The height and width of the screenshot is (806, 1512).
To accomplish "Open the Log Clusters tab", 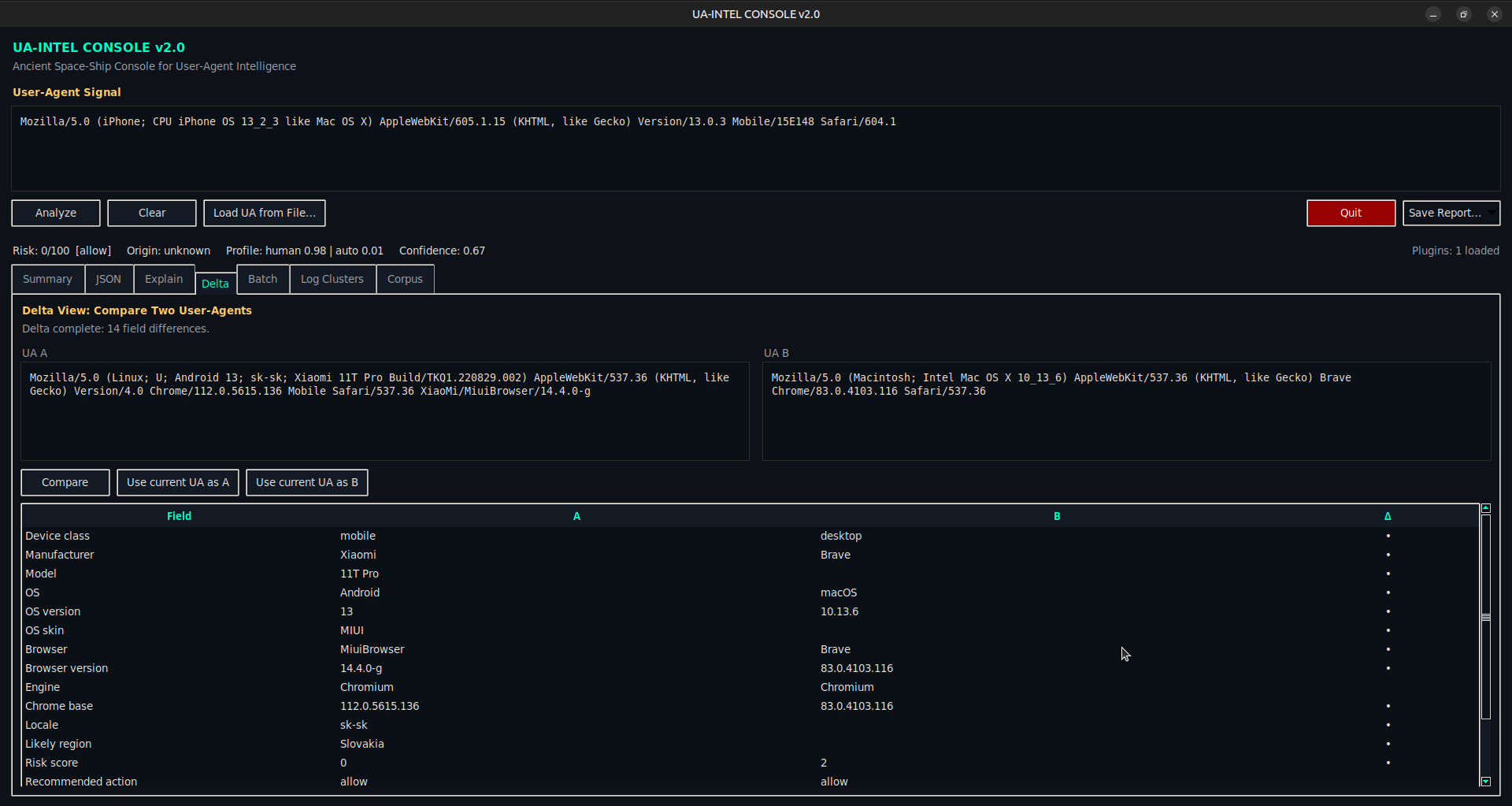I will coord(332,279).
